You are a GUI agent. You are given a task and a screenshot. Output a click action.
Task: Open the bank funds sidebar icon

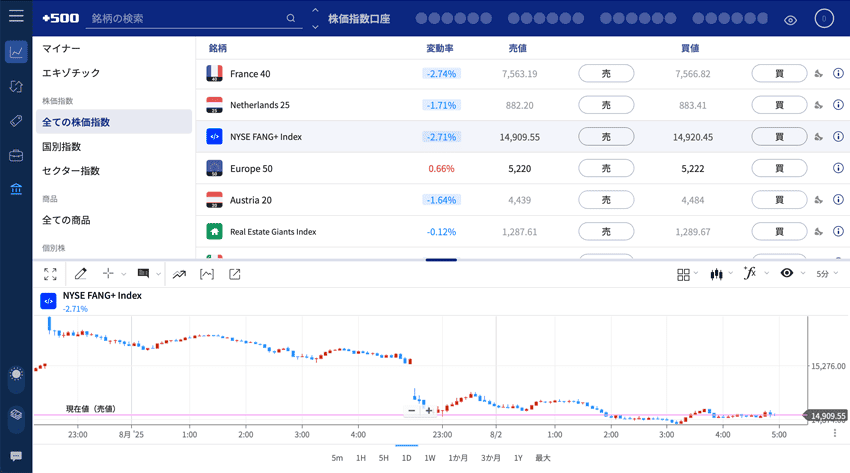click(x=16, y=189)
